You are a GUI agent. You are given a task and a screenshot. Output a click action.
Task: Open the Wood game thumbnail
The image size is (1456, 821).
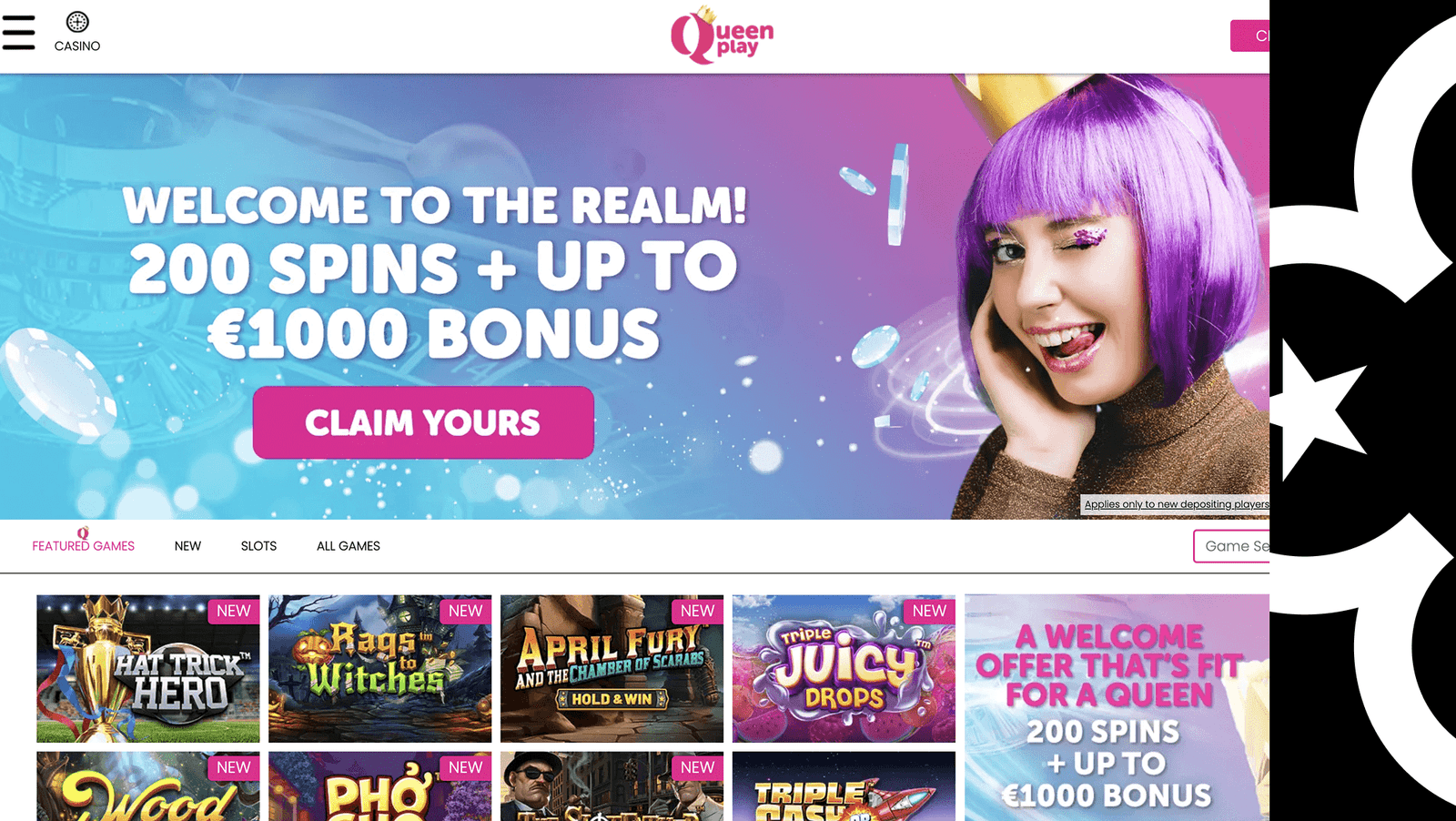coord(148,786)
